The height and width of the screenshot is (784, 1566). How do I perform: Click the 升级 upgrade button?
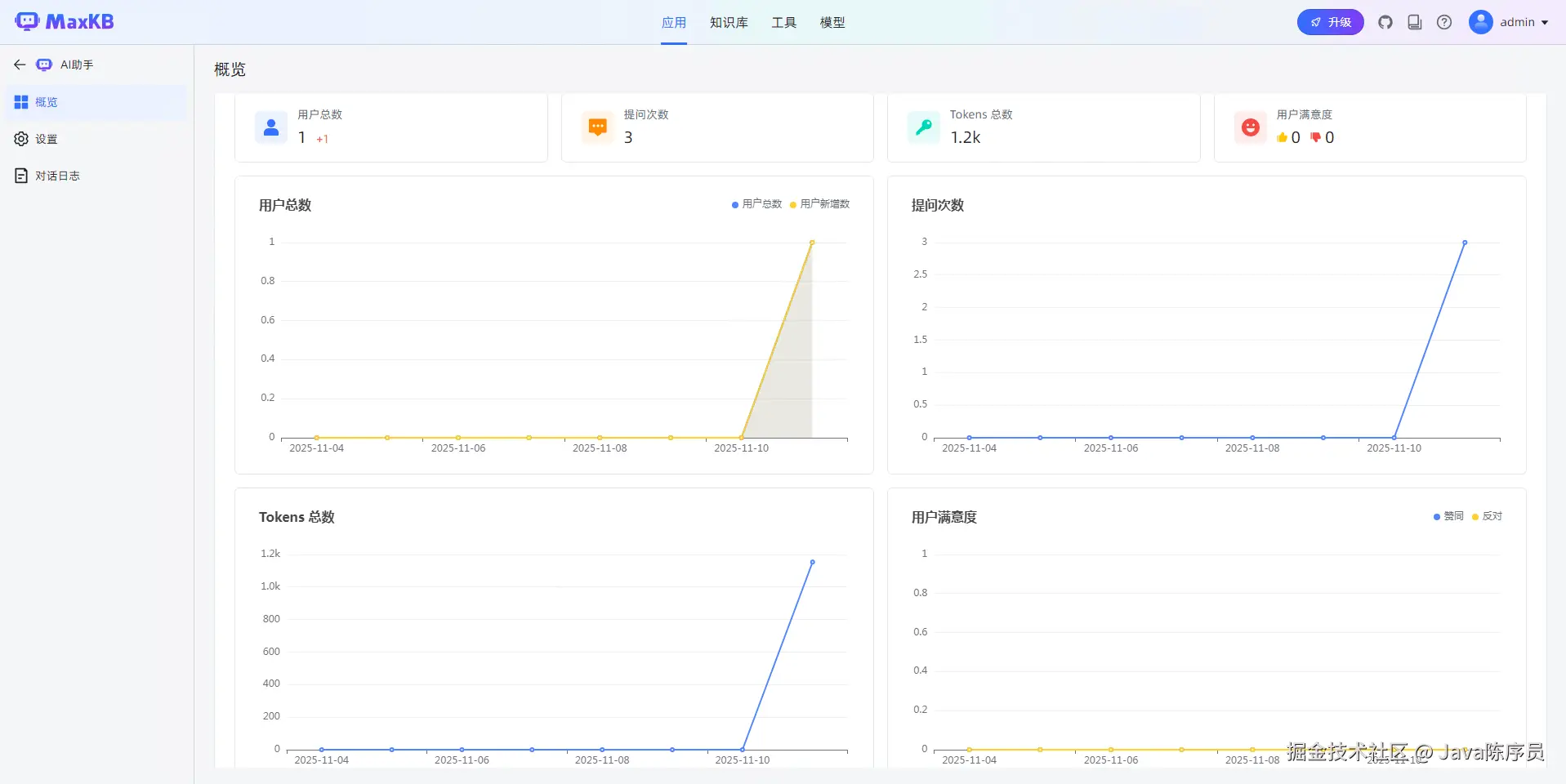(x=1330, y=22)
